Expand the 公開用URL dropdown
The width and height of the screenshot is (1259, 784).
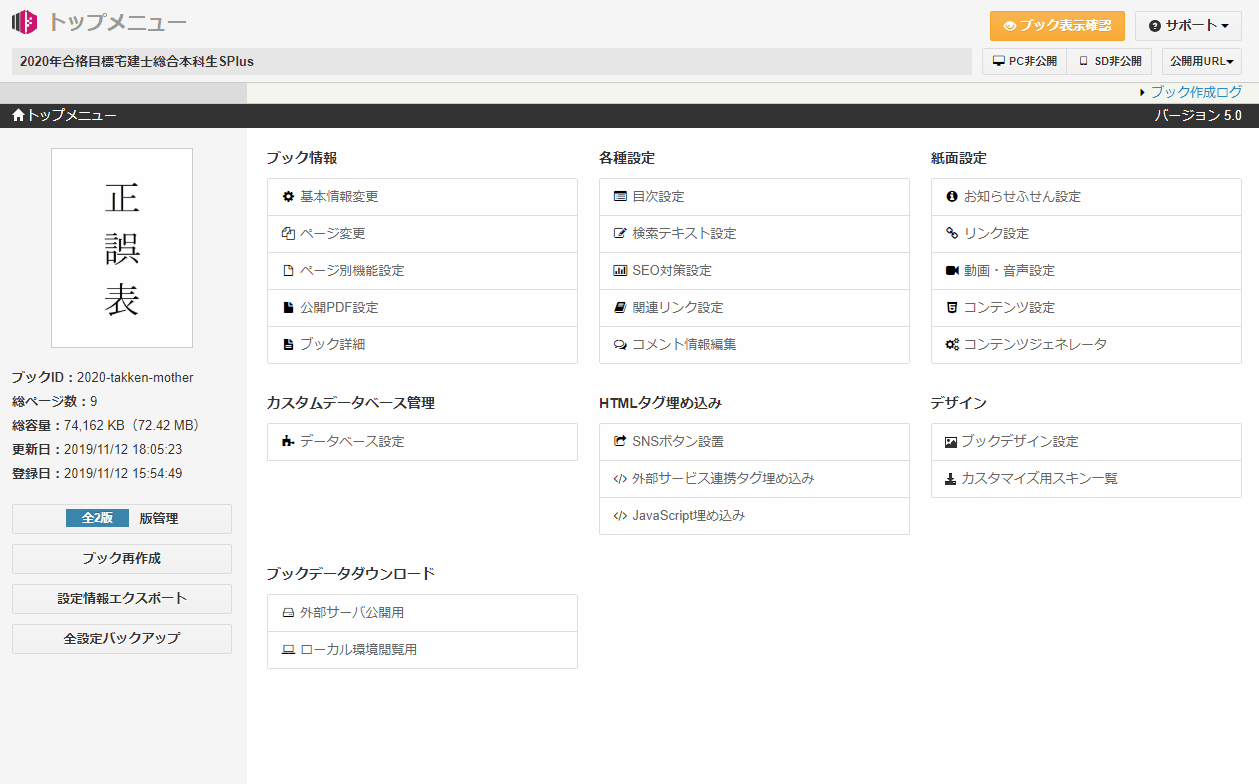pyautogui.click(x=1201, y=61)
